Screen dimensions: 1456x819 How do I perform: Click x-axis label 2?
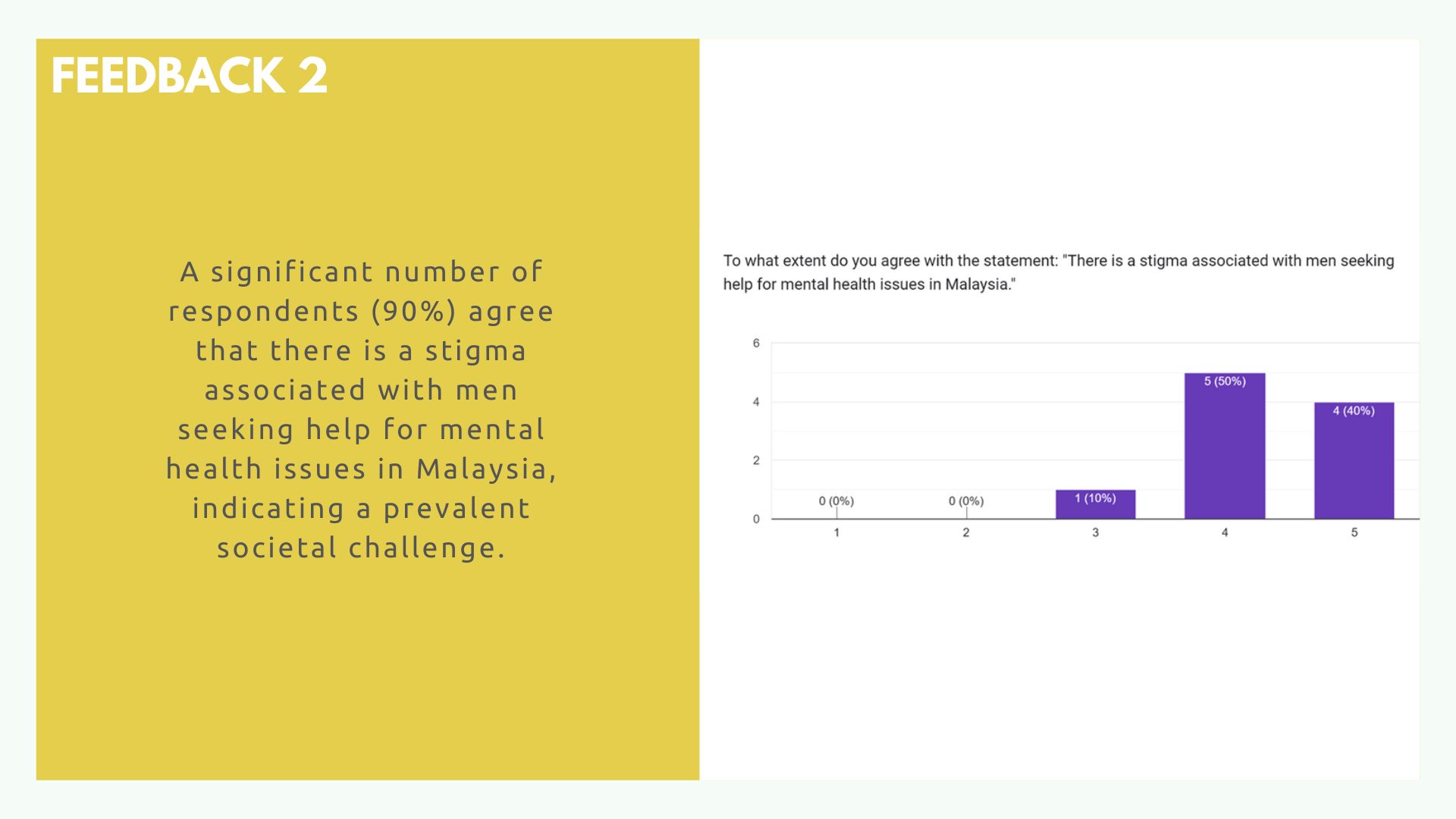(x=966, y=532)
